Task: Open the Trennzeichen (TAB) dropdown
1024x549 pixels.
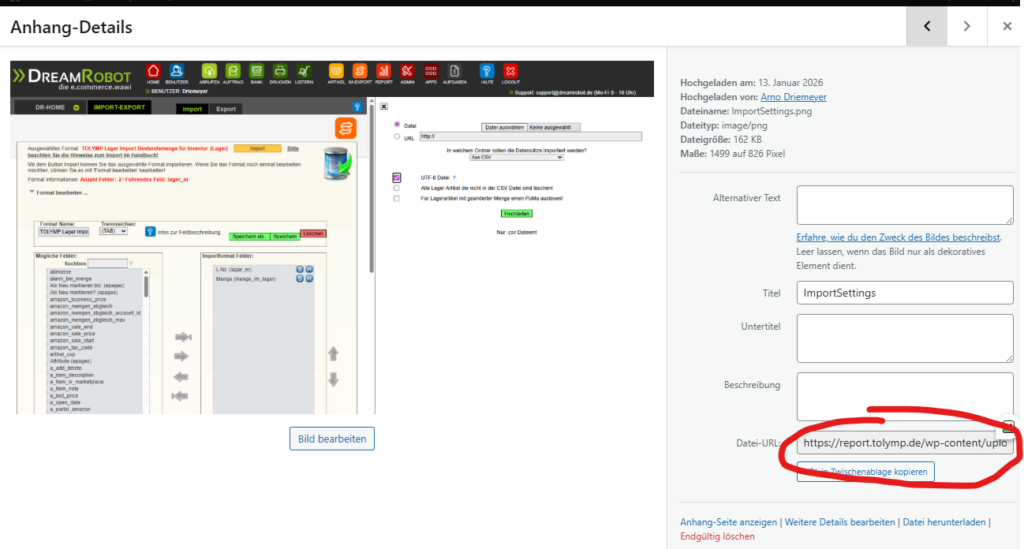Action: [x=114, y=231]
